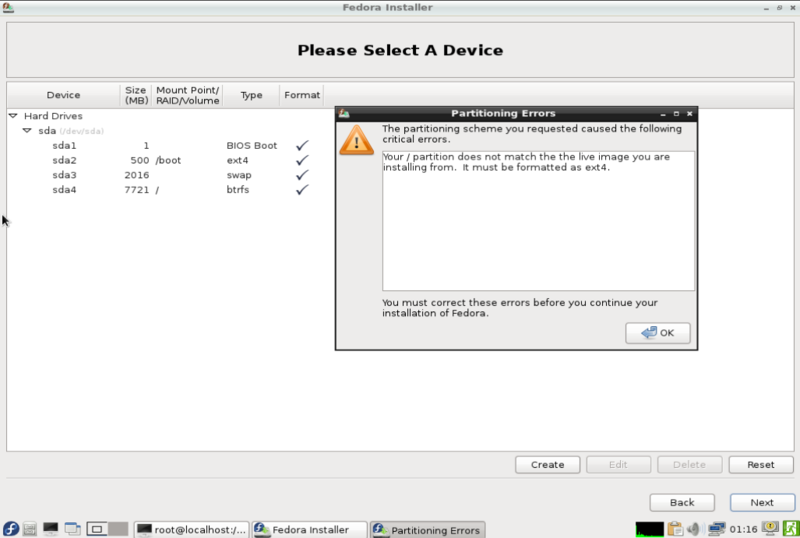Switch to Fedora Installer taskbar item
Screen dimensions: 800x538
pos(309,530)
